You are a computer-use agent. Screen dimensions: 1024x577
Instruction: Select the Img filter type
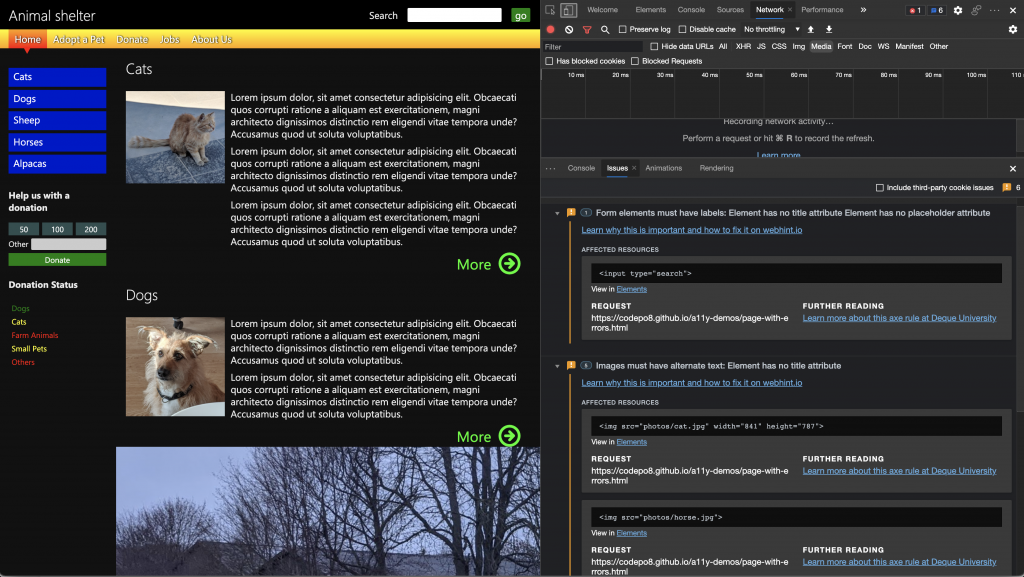click(x=799, y=46)
